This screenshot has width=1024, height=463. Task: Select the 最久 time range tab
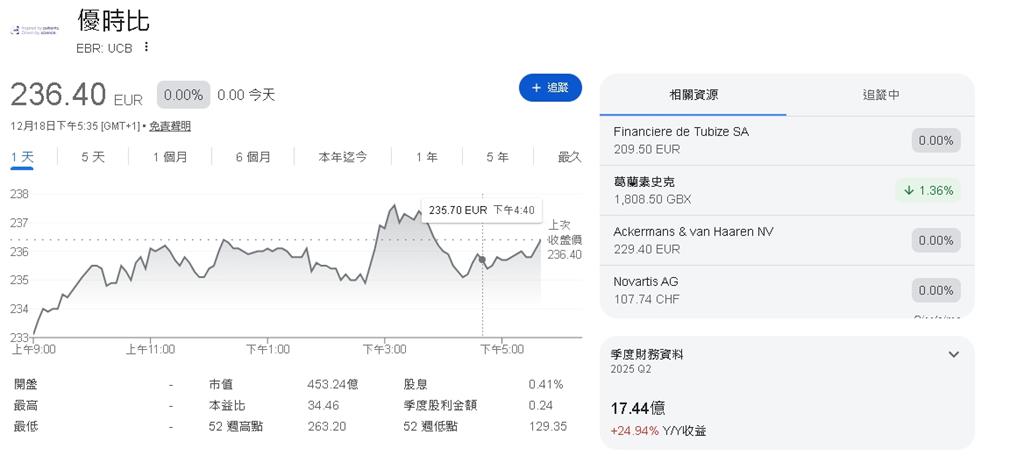coord(569,157)
